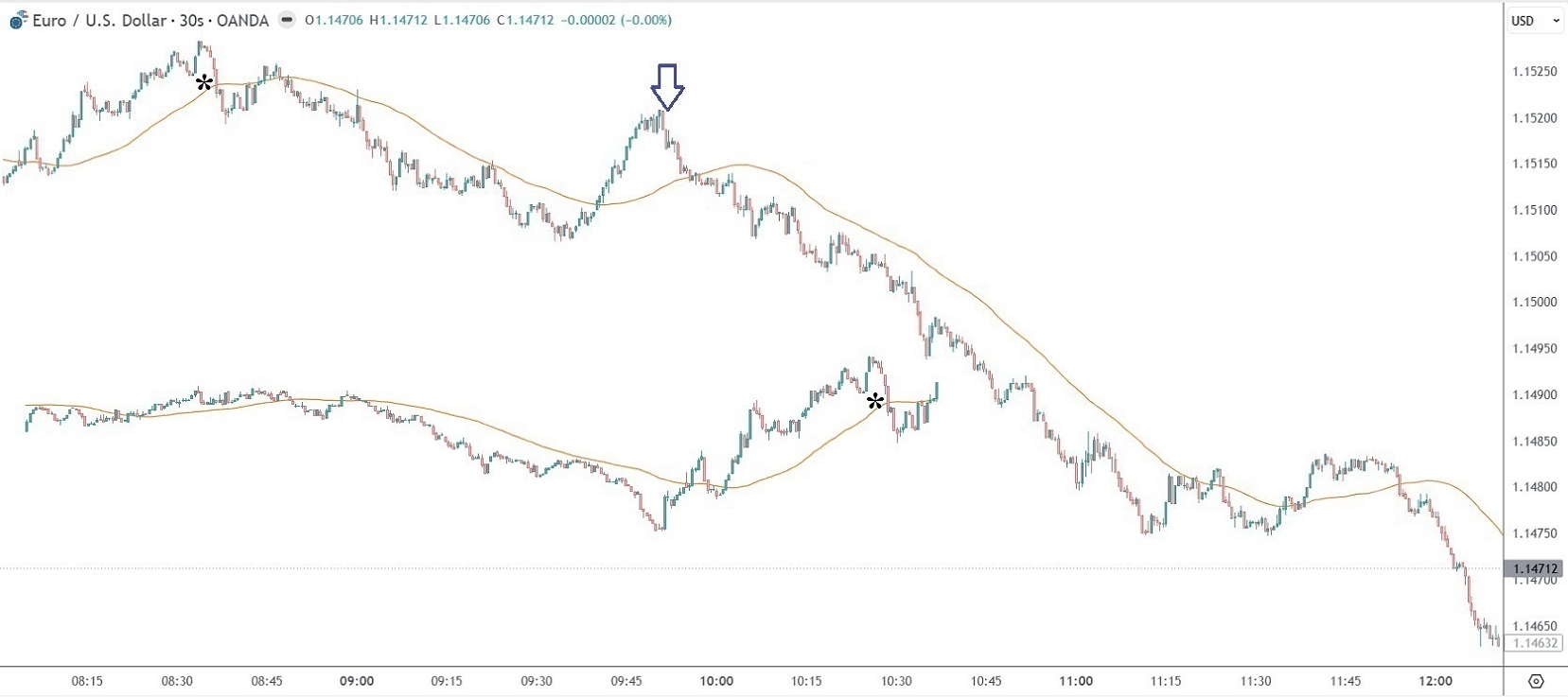Image resolution: width=1568 pixels, height=697 pixels.
Task: Click the 08:30 time axis label
Action: [x=177, y=681]
